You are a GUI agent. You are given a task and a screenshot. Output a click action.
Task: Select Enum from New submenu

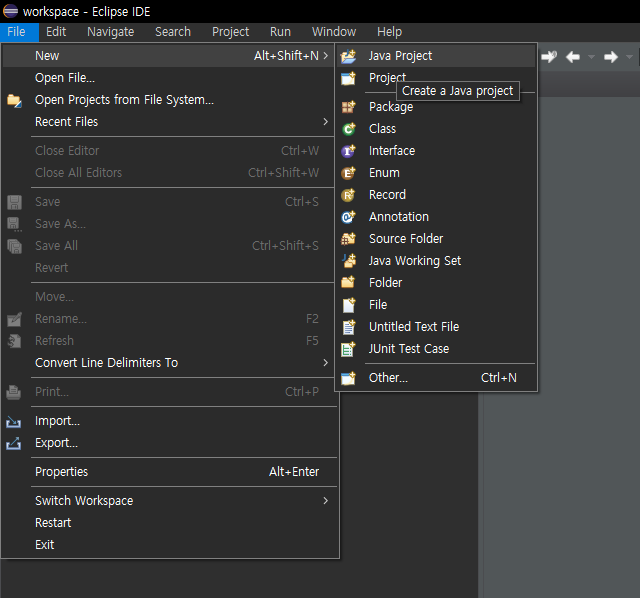coord(436,173)
